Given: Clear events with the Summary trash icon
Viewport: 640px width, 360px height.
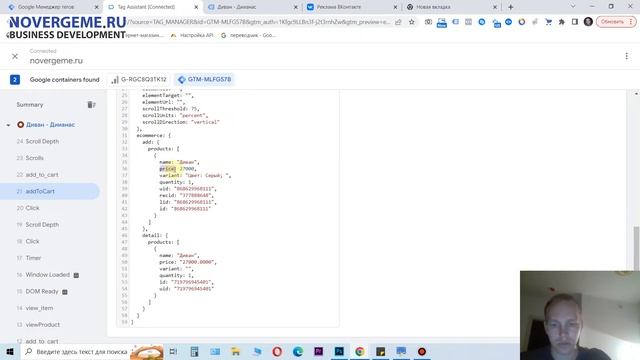Looking at the screenshot, I should 91,105.
